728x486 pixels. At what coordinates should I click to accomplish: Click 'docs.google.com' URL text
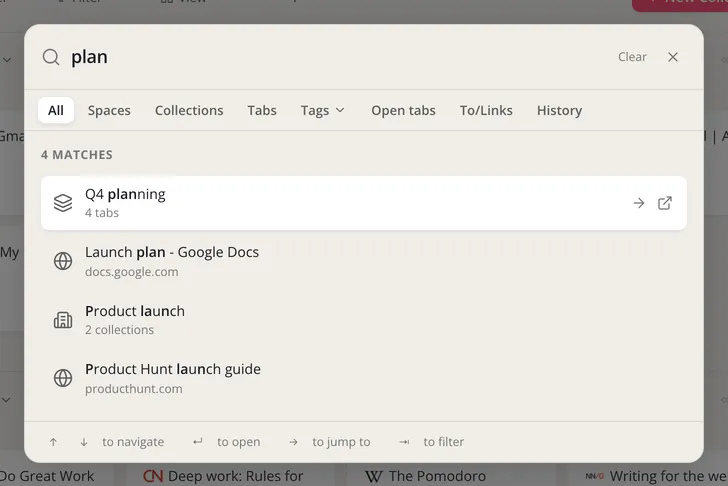tap(131, 272)
